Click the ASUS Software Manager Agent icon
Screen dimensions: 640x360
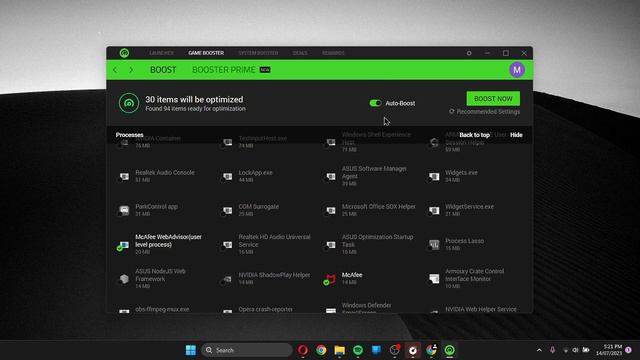[331, 176]
